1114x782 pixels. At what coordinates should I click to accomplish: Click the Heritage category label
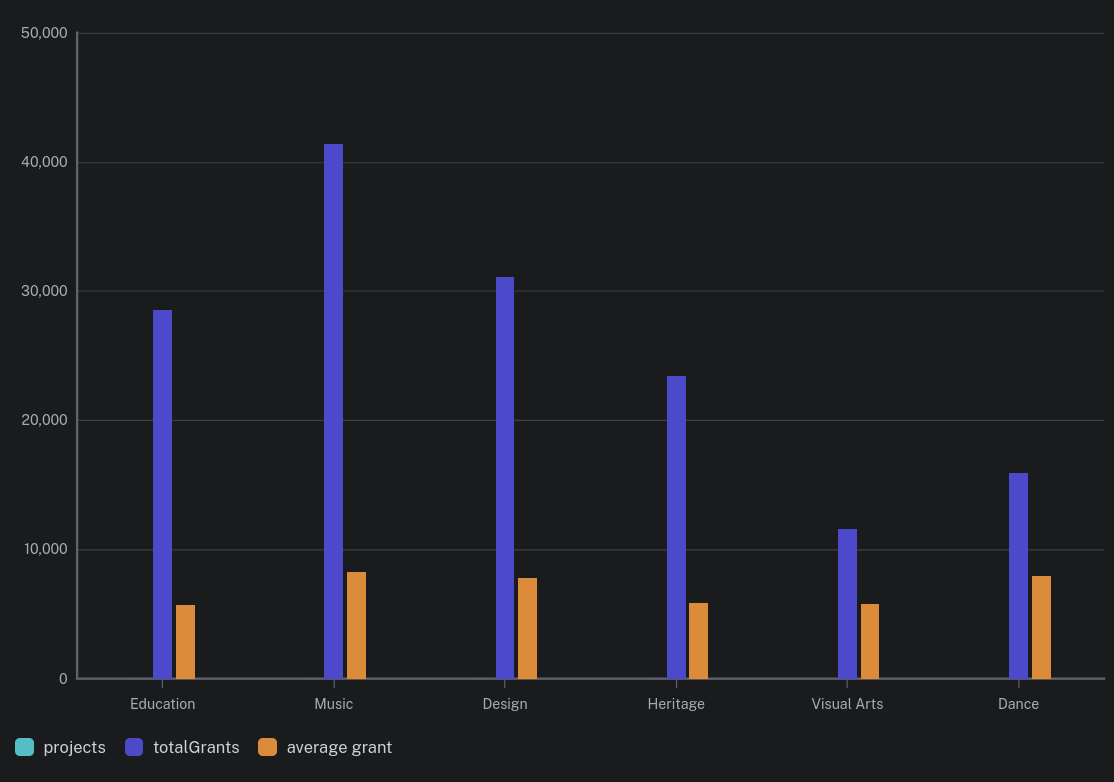(x=676, y=704)
